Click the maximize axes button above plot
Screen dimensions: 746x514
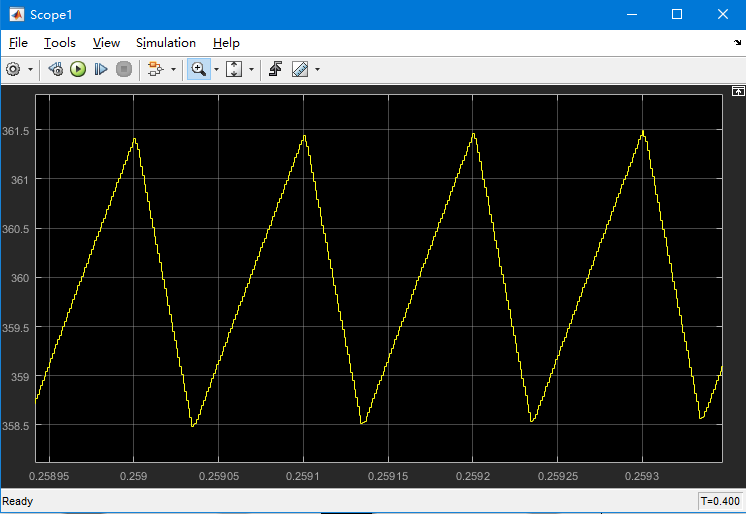[x=737, y=90]
